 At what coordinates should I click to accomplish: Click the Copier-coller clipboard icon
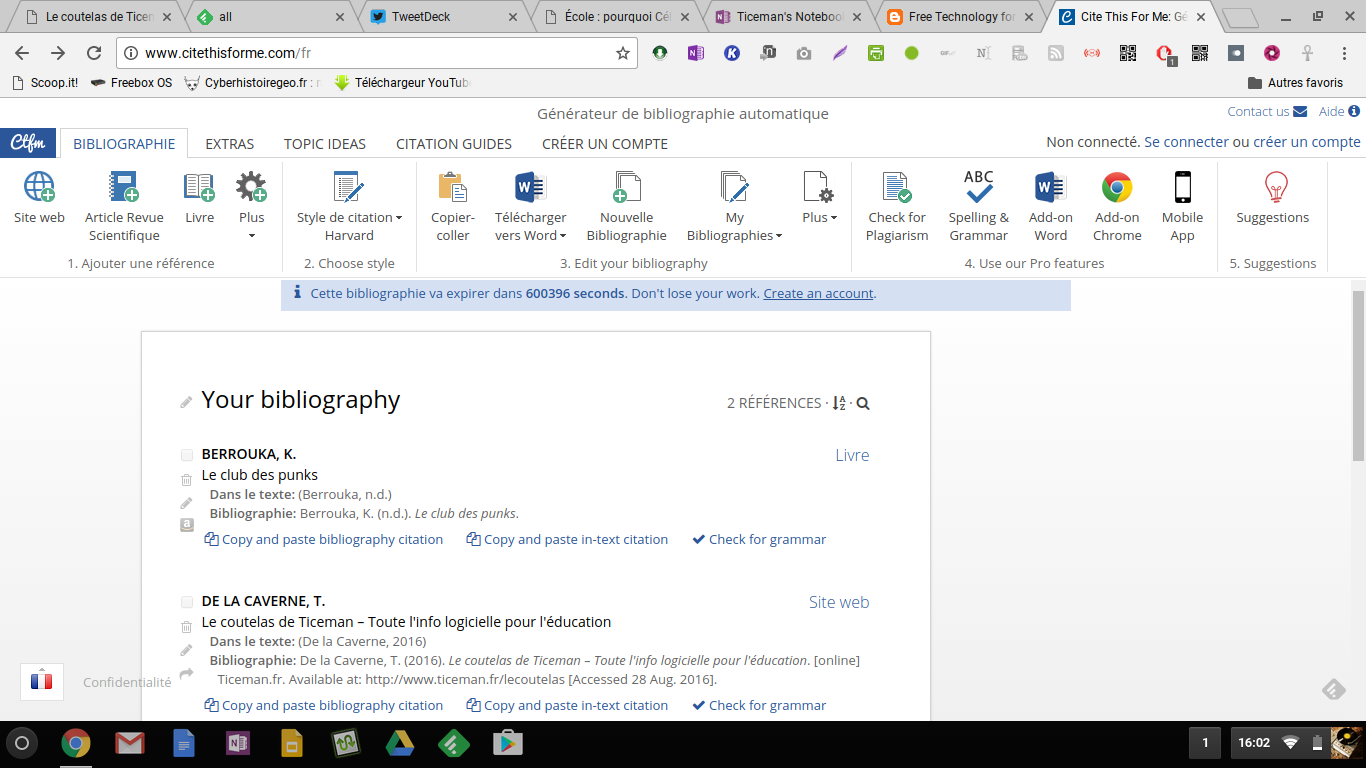click(453, 187)
